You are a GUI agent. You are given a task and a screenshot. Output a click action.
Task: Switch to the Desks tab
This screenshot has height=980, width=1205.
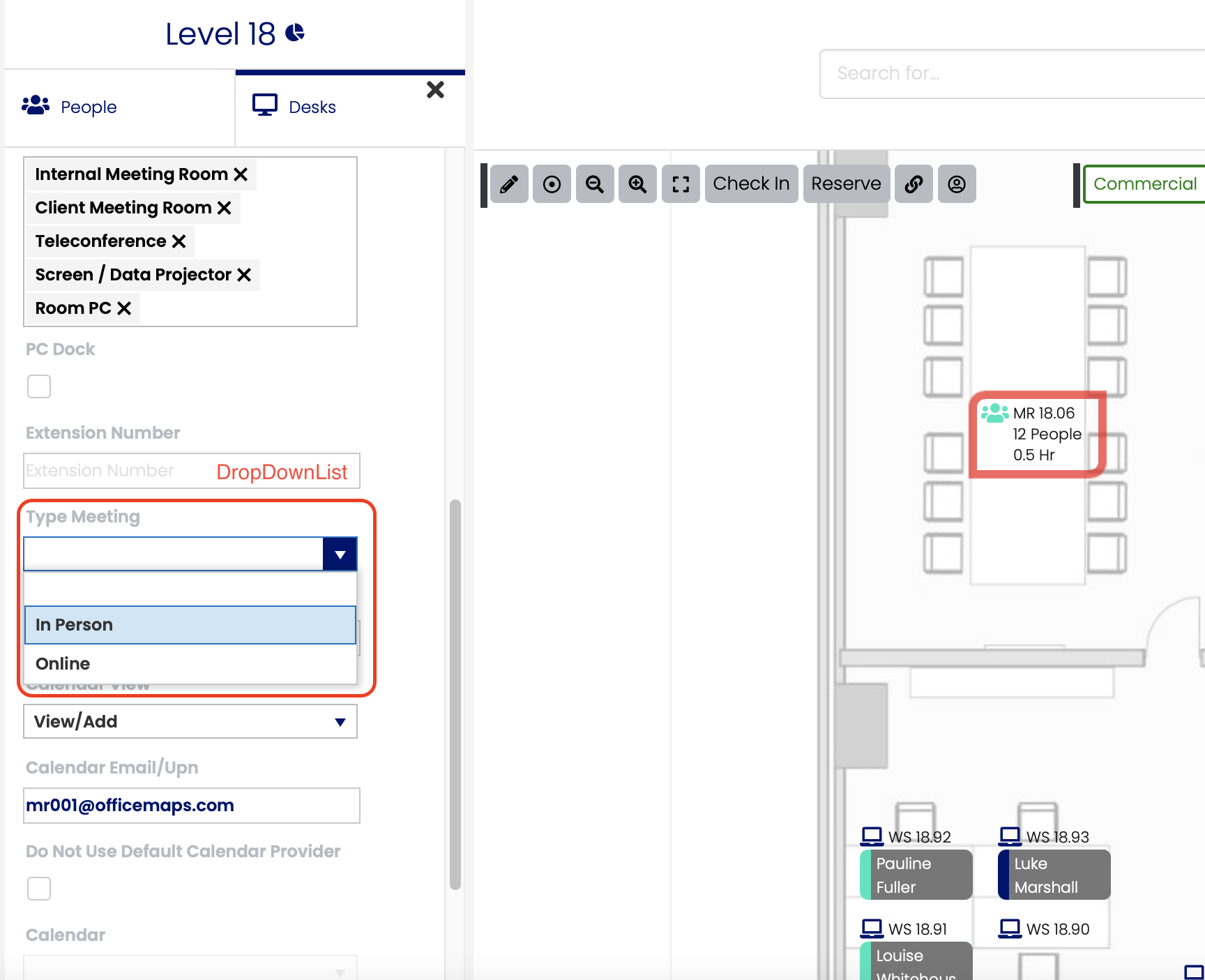click(x=350, y=109)
